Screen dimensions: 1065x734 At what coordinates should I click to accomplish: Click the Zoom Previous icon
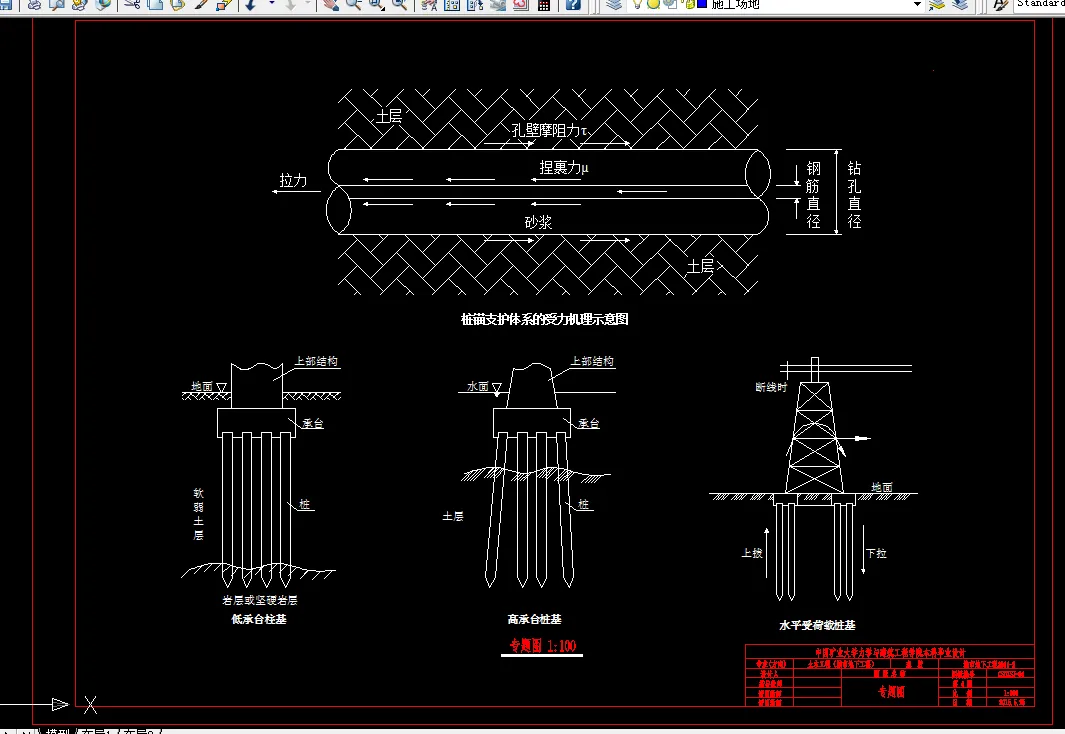pos(400,4)
